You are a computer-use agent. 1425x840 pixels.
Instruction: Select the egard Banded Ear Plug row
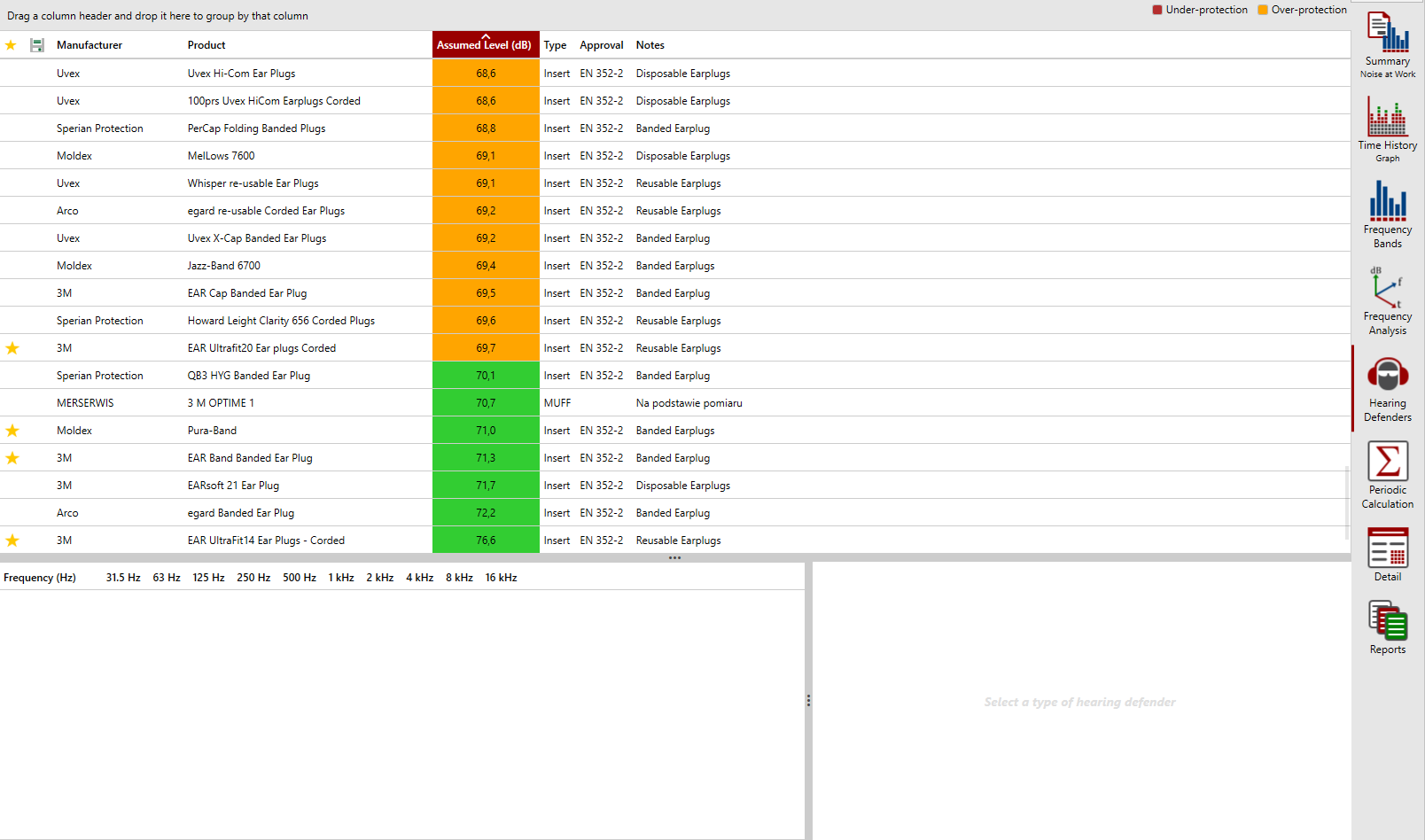(x=675, y=513)
